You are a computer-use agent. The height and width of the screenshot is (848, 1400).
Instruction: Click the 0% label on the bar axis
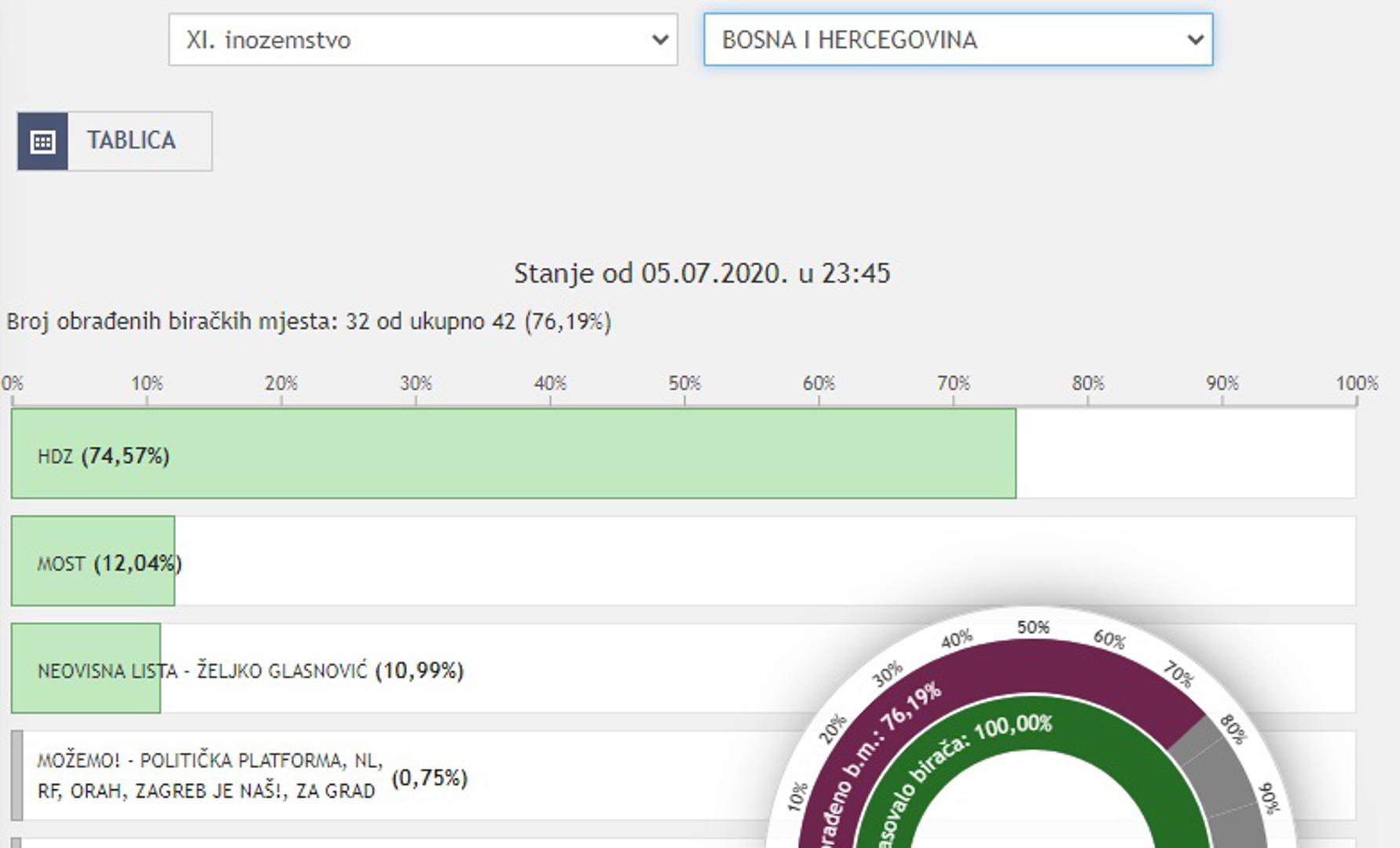[x=13, y=384]
